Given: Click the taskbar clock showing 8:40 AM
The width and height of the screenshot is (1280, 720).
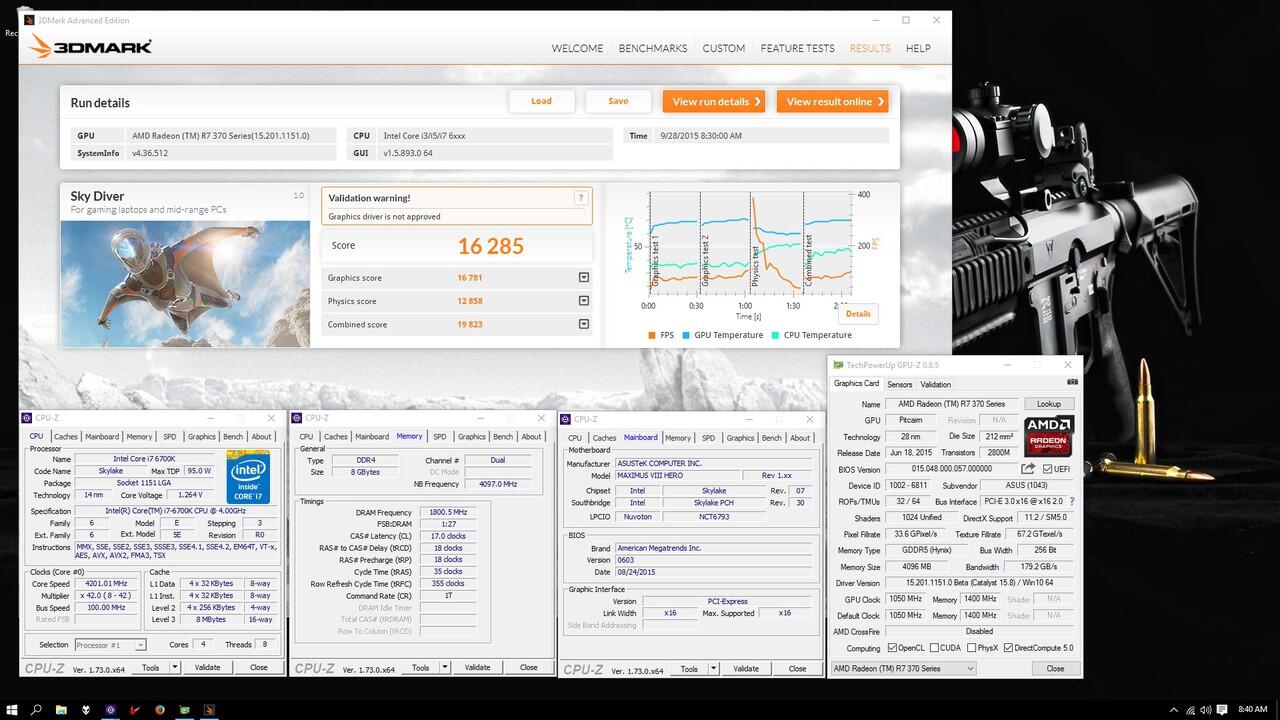Looking at the screenshot, I should (x=1252, y=709).
